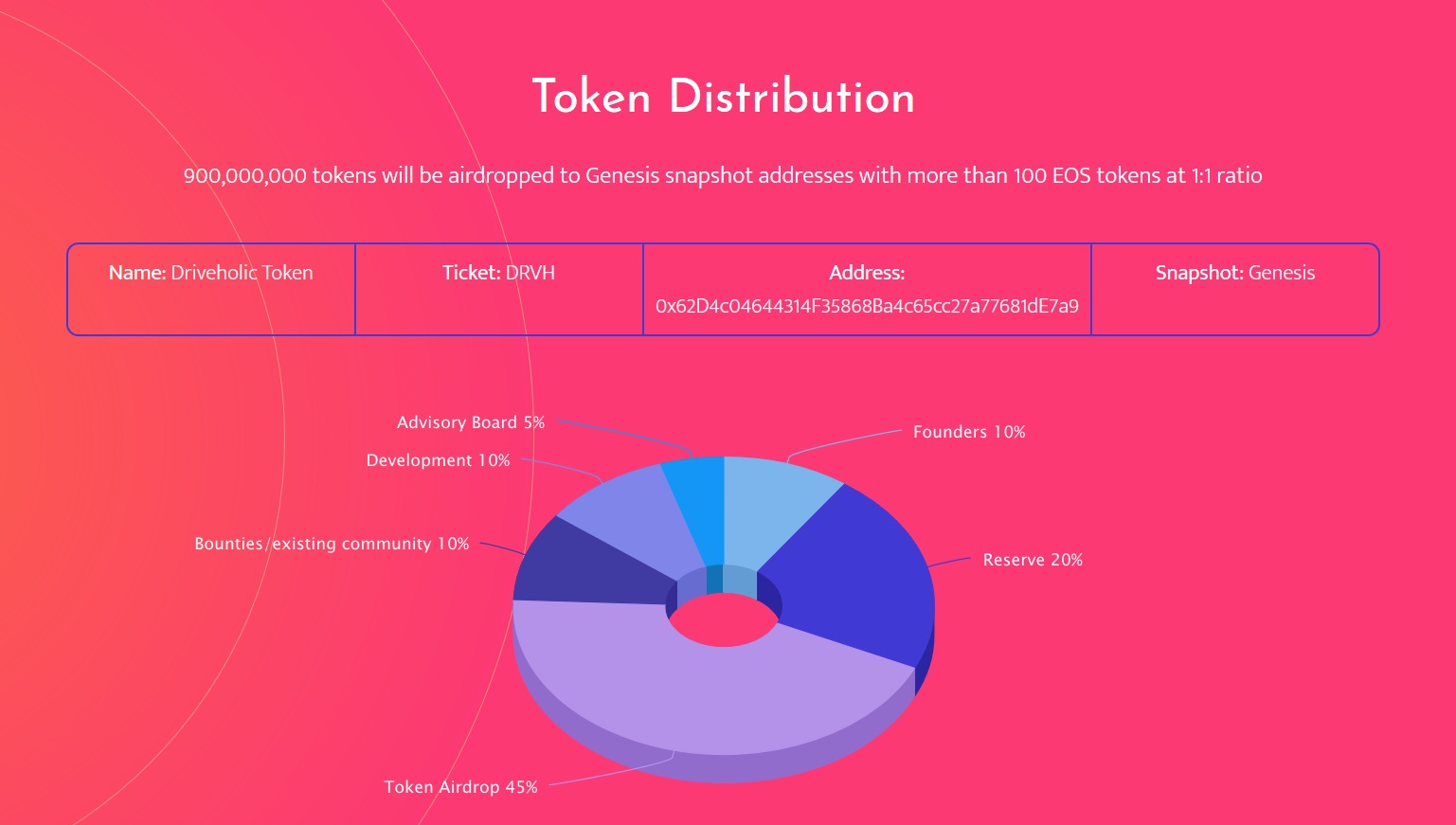This screenshot has width=1456, height=825.
Task: Click the 900,000,000 tokens airdrop description text
Action: pyautogui.click(x=723, y=175)
